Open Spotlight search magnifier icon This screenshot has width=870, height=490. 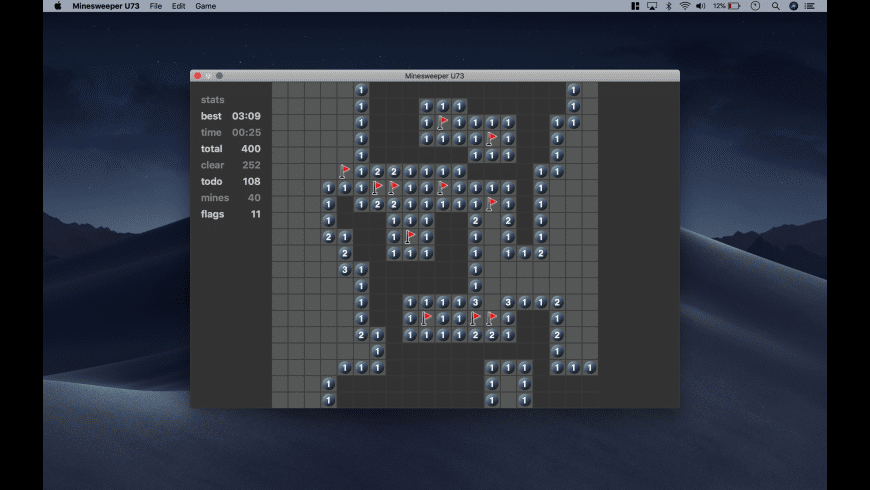[776, 6]
